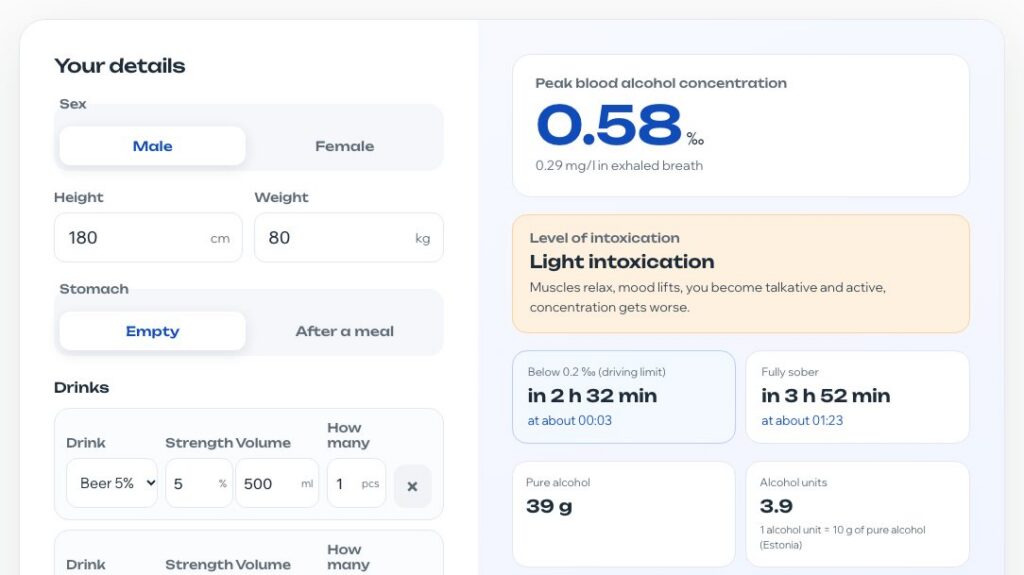Choose Empty stomach option
Screen dimensions: 1024x575
152,331
